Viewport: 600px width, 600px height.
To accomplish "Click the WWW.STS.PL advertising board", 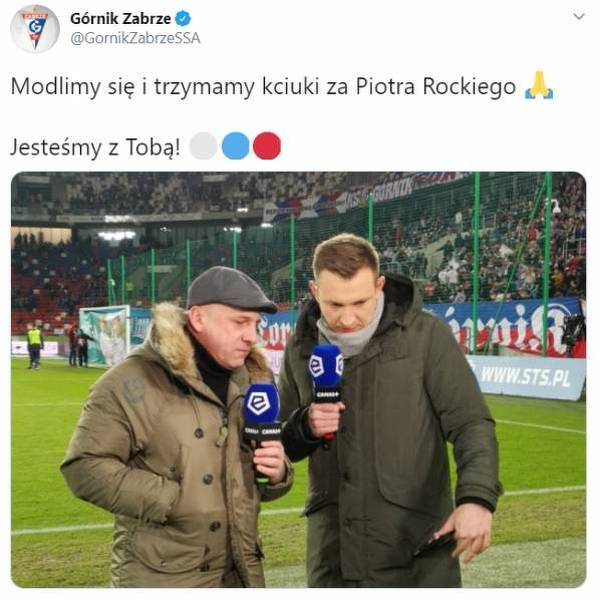I will [527, 377].
